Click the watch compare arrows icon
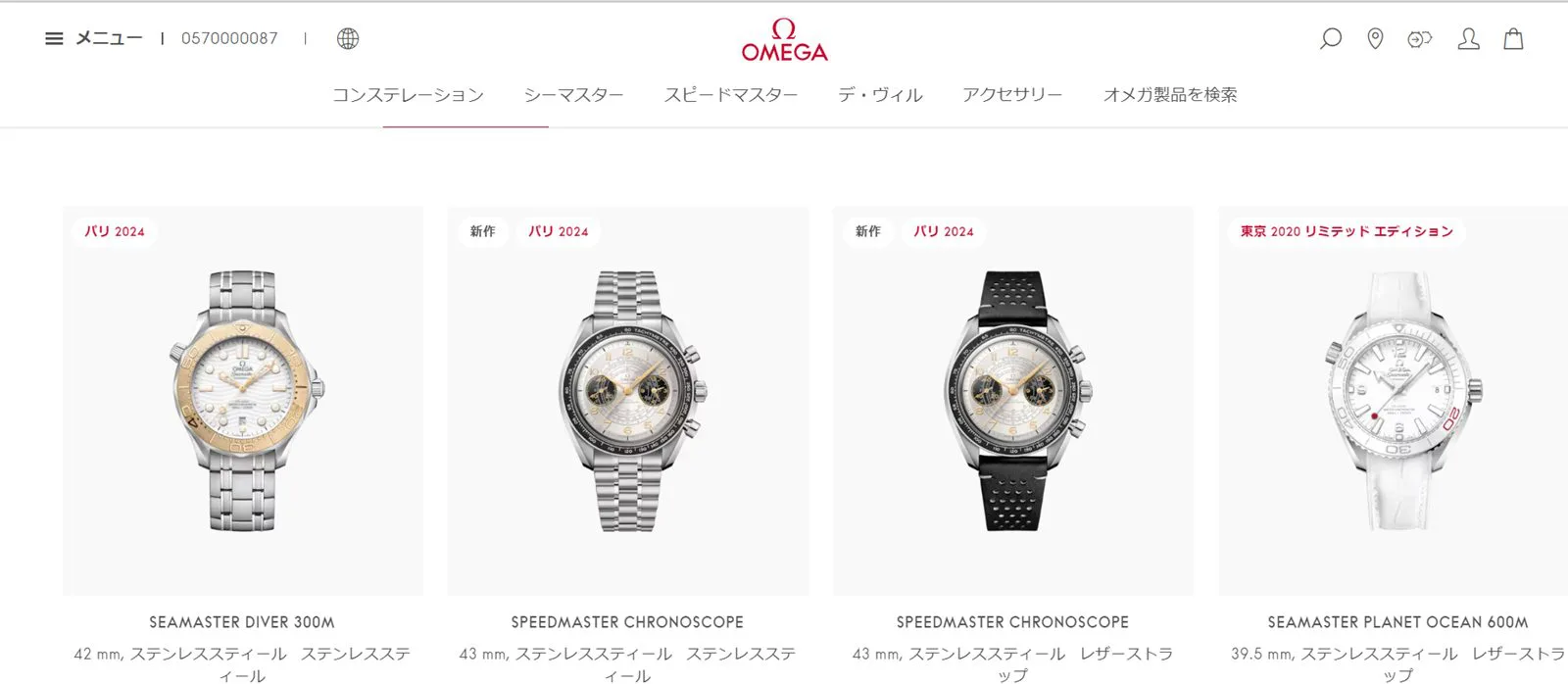Image resolution: width=1568 pixels, height=684 pixels. [1419, 39]
